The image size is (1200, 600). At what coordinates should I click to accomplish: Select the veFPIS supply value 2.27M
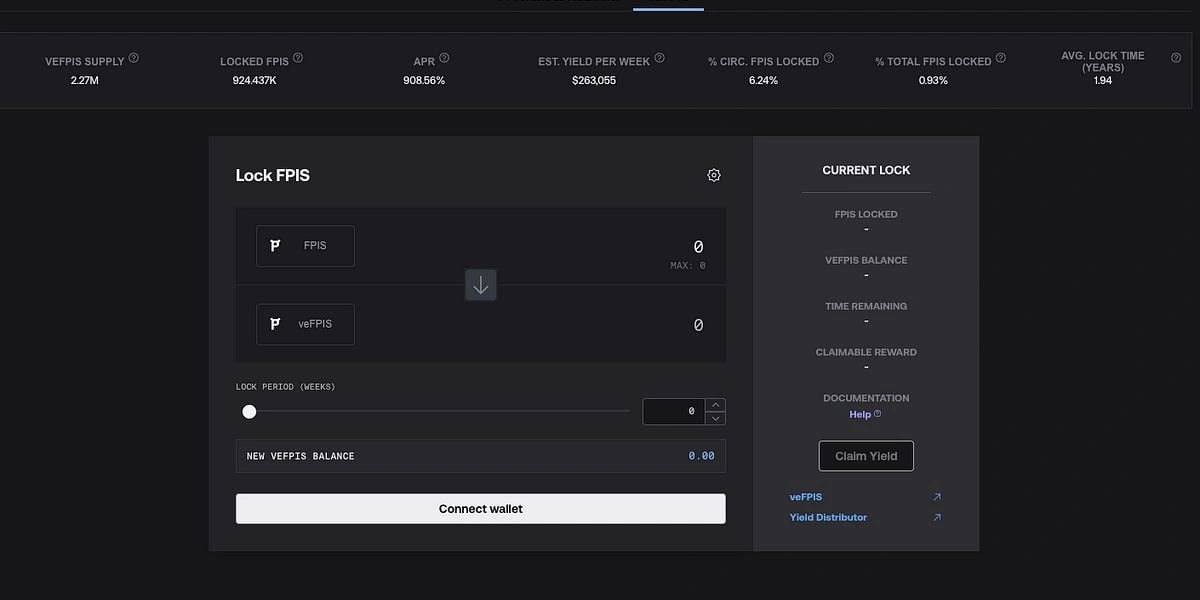[x=85, y=80]
